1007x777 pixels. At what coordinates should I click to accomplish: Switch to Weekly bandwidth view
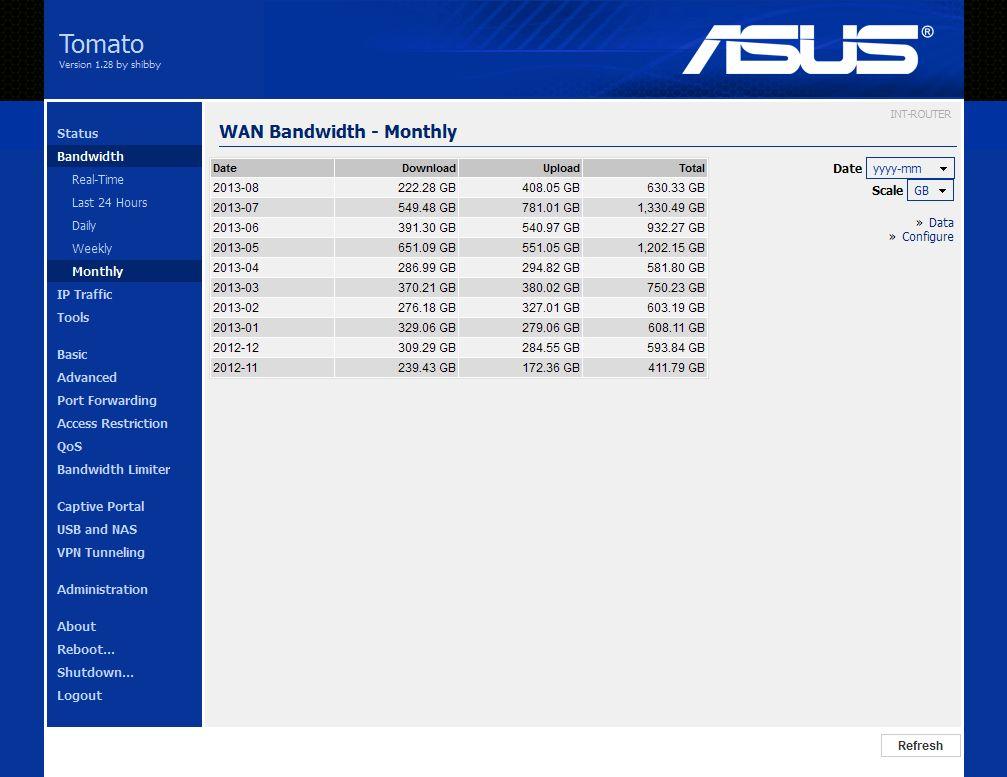[x=92, y=249]
